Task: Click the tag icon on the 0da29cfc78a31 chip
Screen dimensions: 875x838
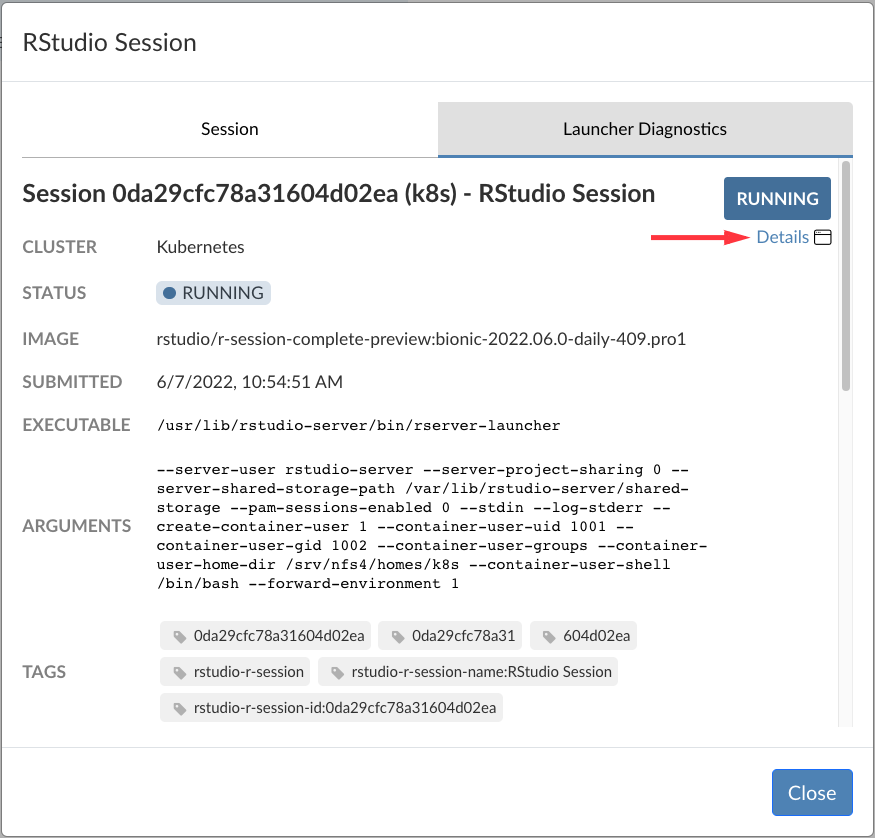Action: tap(396, 636)
